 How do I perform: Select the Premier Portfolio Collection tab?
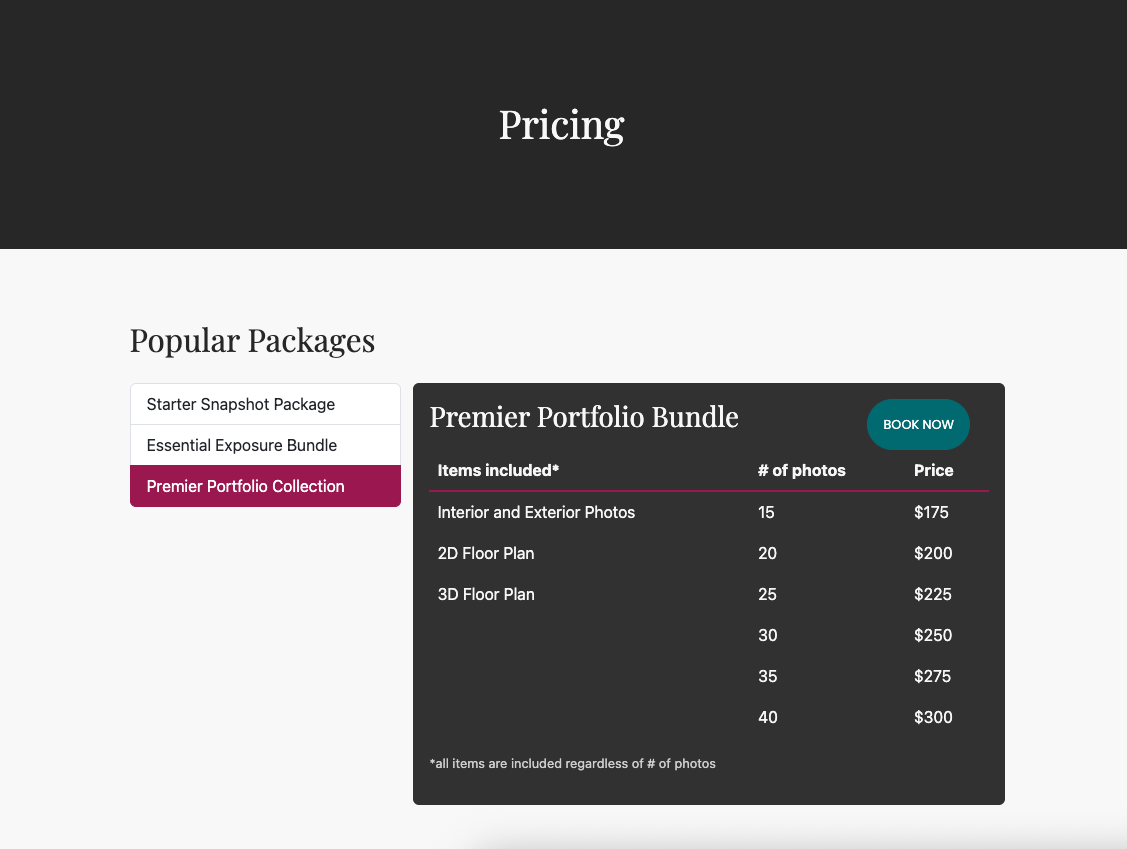pyautogui.click(x=265, y=486)
